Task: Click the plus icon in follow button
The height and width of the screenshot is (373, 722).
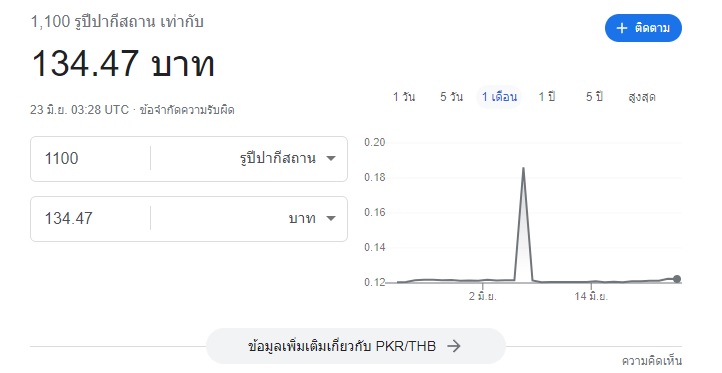Action: point(622,28)
